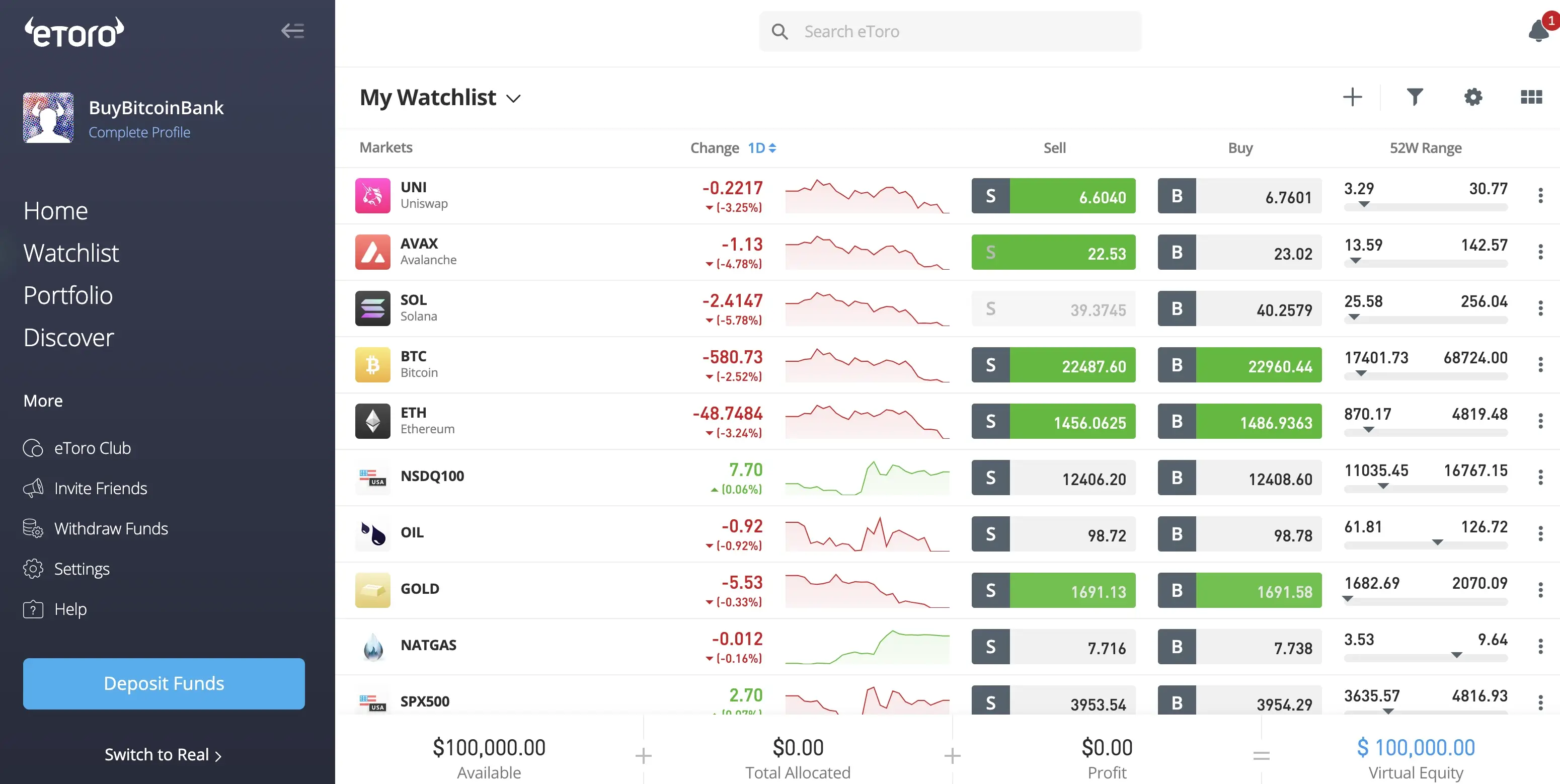The width and height of the screenshot is (1560, 784).
Task: Add a market with the plus icon
Action: [1352, 97]
